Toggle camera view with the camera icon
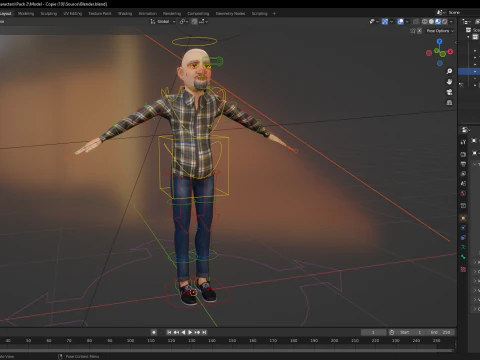This screenshot has width=480, height=360. click(449, 92)
